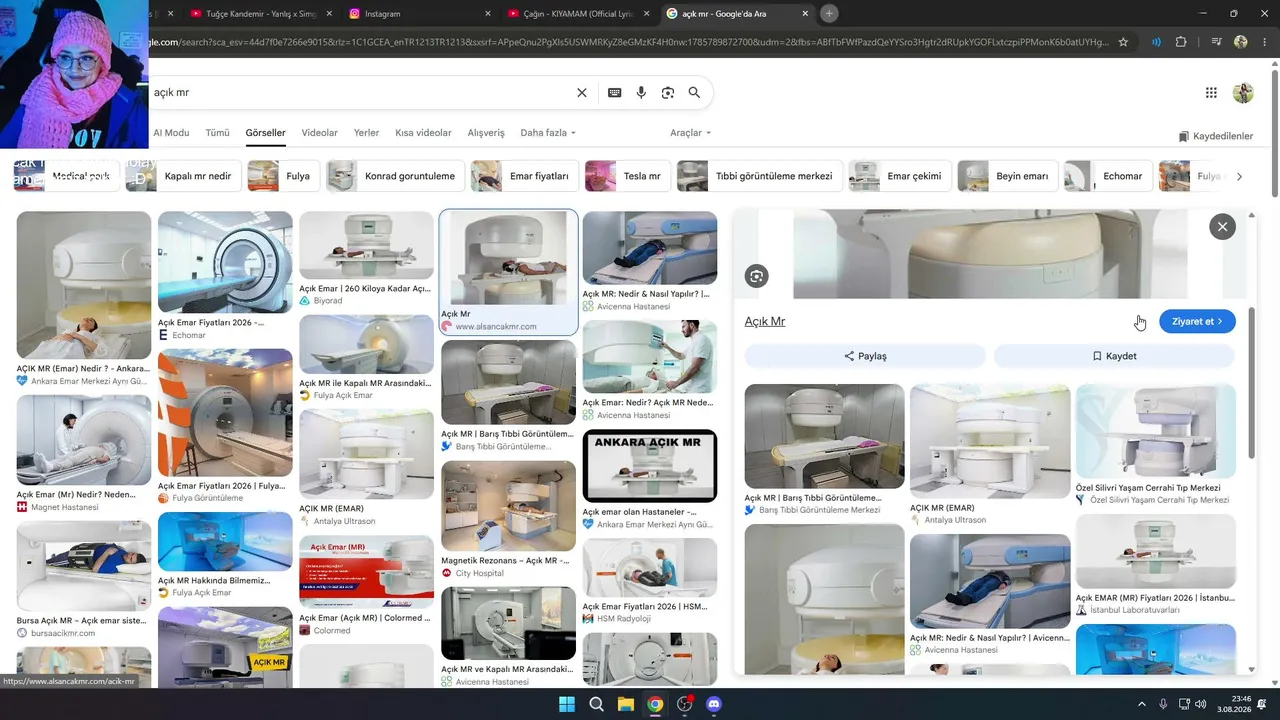This screenshot has width=1280, height=720.
Task: Apply the 'Emar fiyatları' filter chip
Action: click(525, 176)
